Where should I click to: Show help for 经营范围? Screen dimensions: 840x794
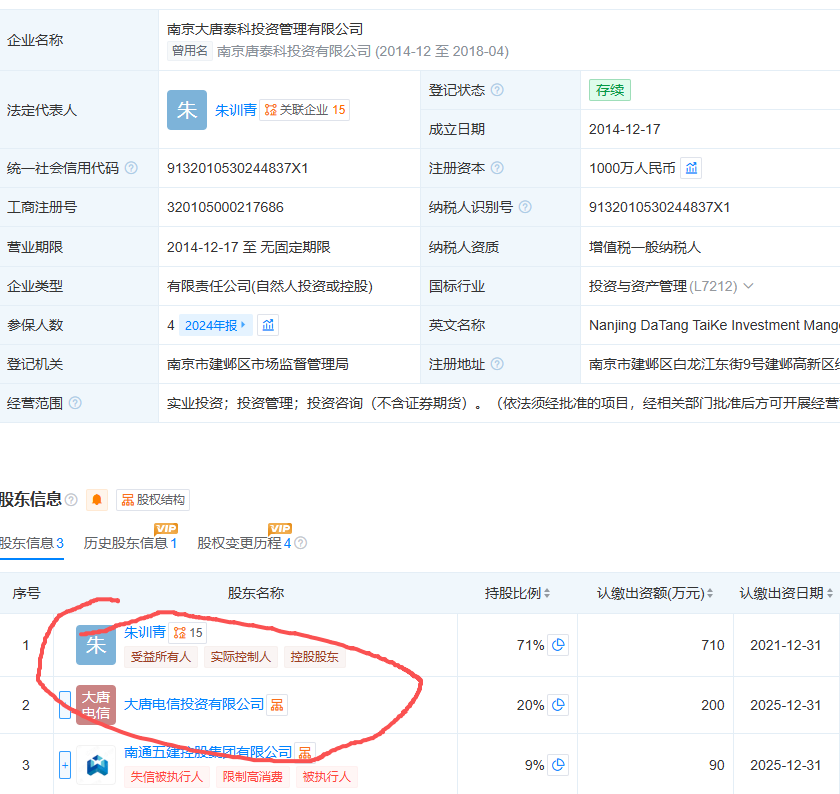pos(76,403)
